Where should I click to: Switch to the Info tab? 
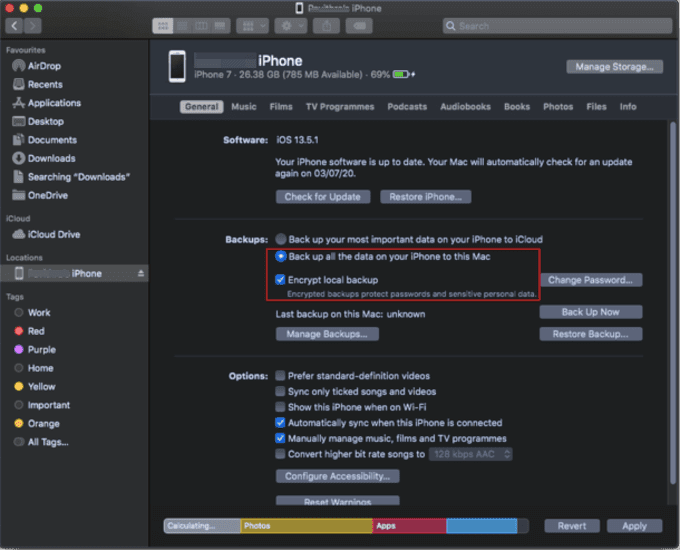628,107
